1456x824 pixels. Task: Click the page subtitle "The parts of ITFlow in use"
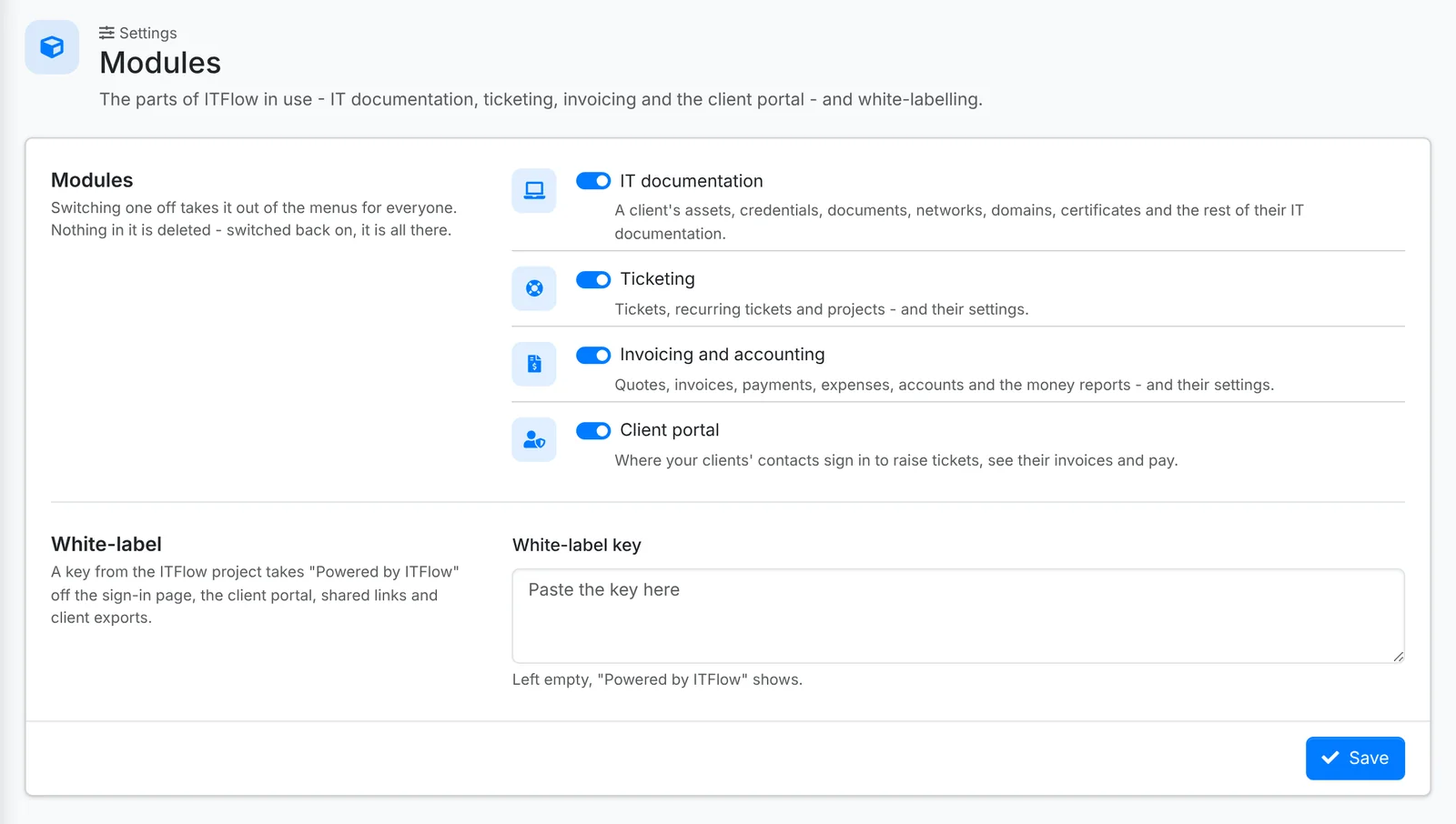point(541,99)
